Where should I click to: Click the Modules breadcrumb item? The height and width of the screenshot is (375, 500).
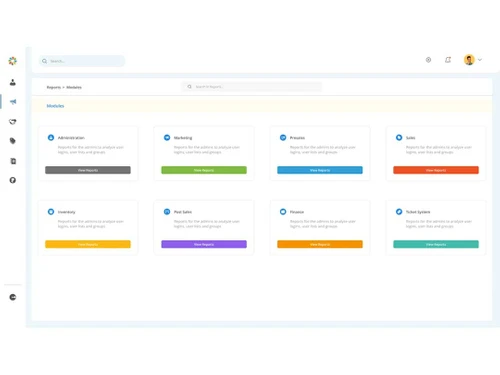point(74,87)
